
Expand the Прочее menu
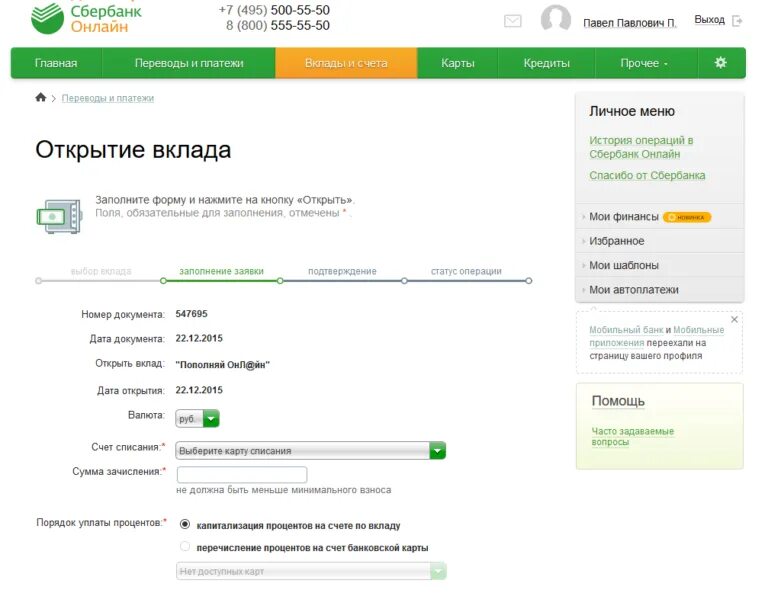pos(644,63)
